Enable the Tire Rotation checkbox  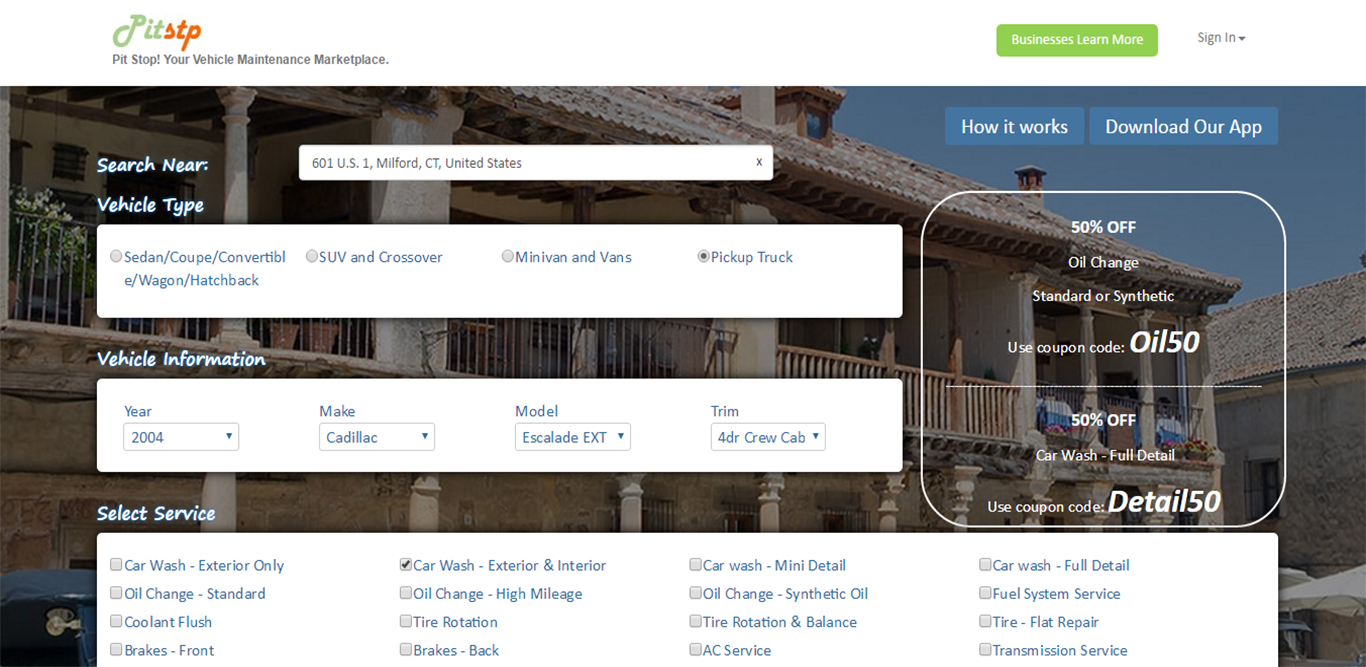(x=406, y=621)
